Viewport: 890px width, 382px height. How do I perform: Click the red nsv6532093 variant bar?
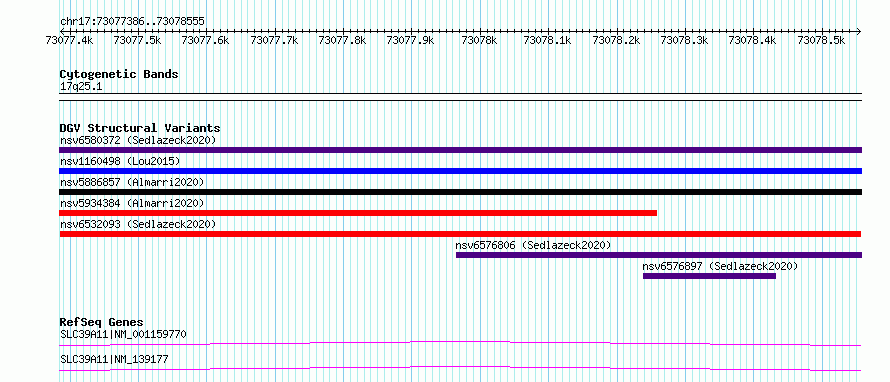(460, 234)
